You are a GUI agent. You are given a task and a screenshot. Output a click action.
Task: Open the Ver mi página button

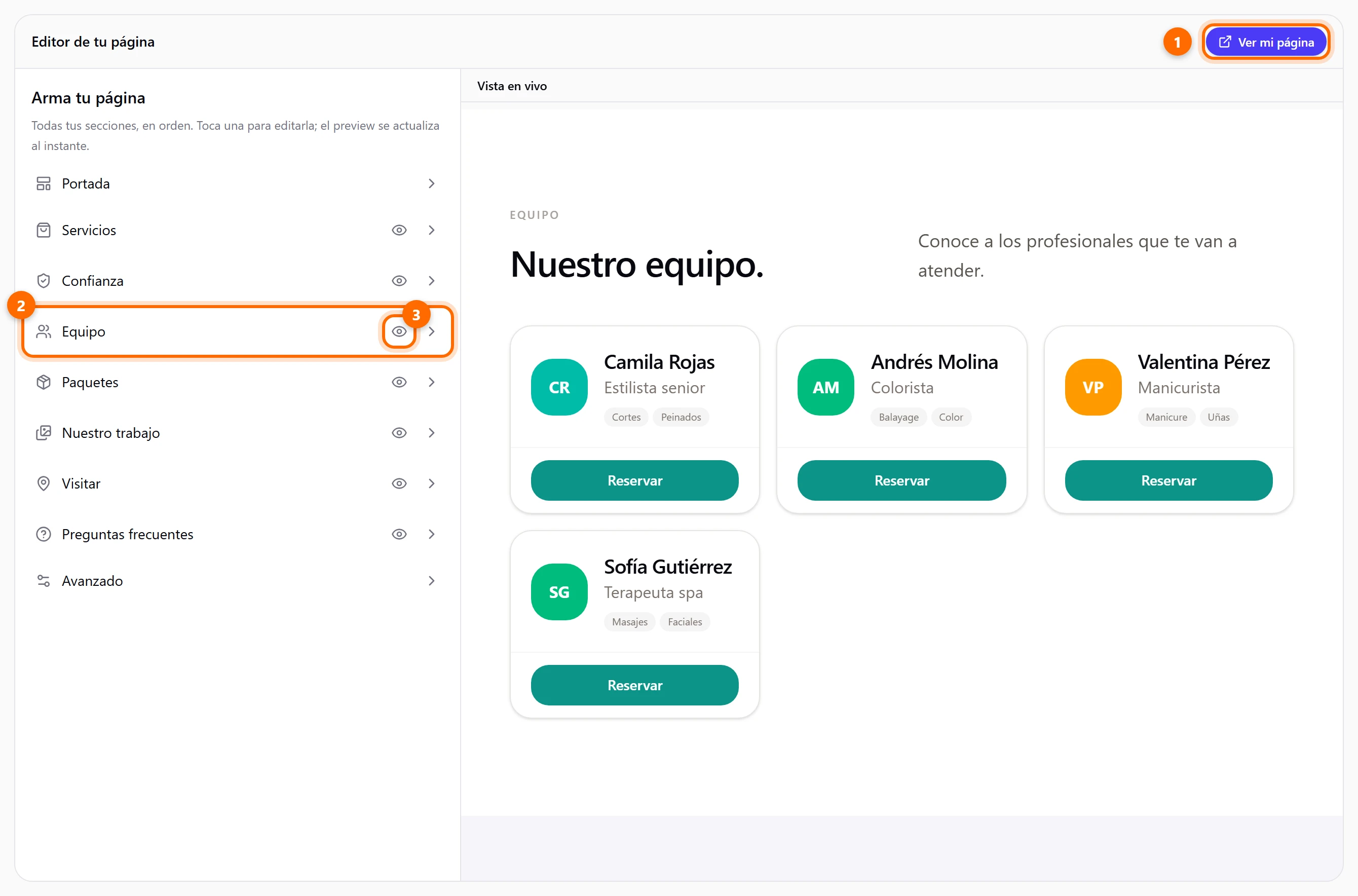[1265, 42]
